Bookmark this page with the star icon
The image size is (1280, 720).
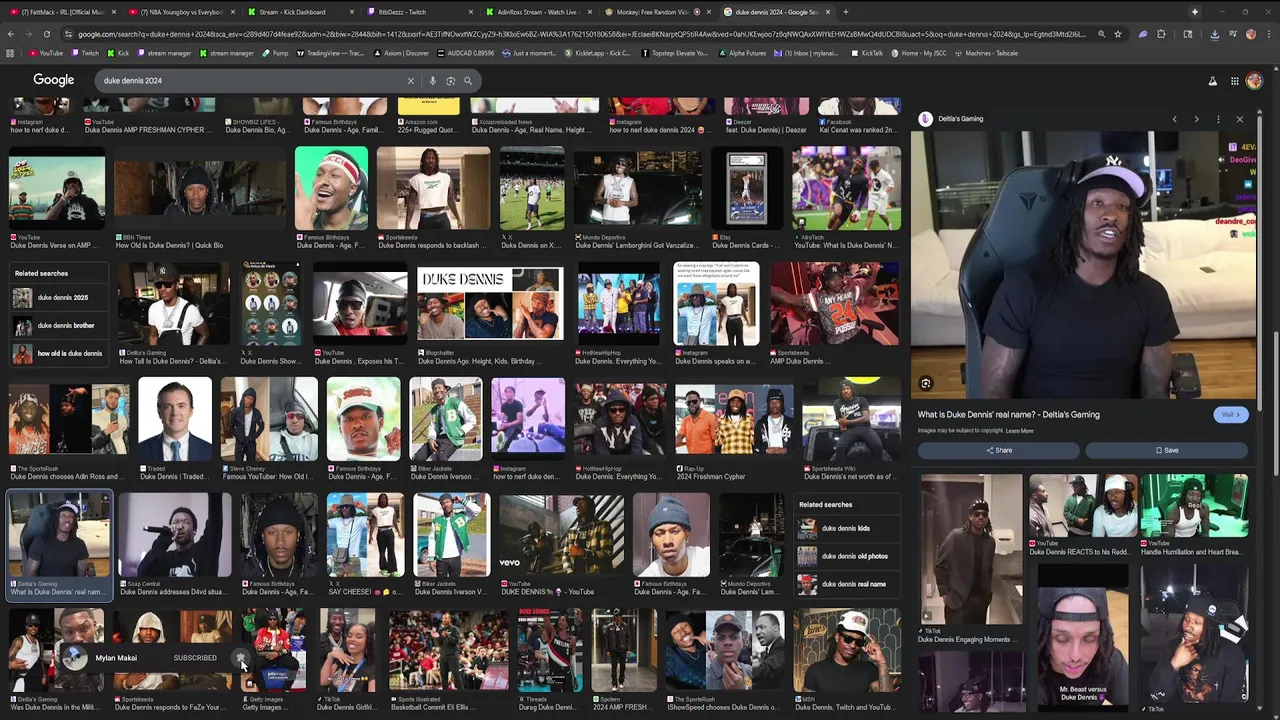(1118, 34)
